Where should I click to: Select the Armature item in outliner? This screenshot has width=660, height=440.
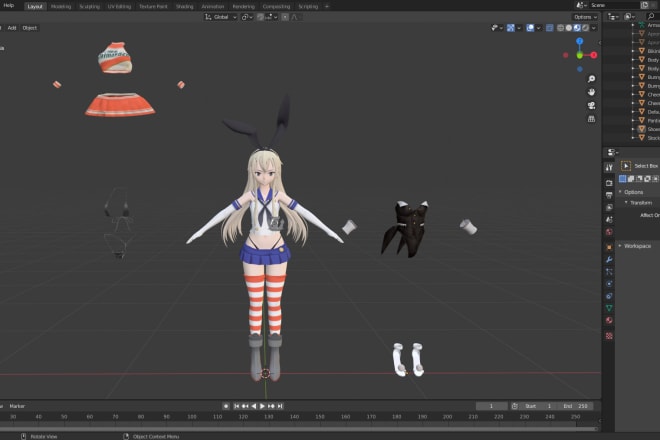tap(654, 25)
